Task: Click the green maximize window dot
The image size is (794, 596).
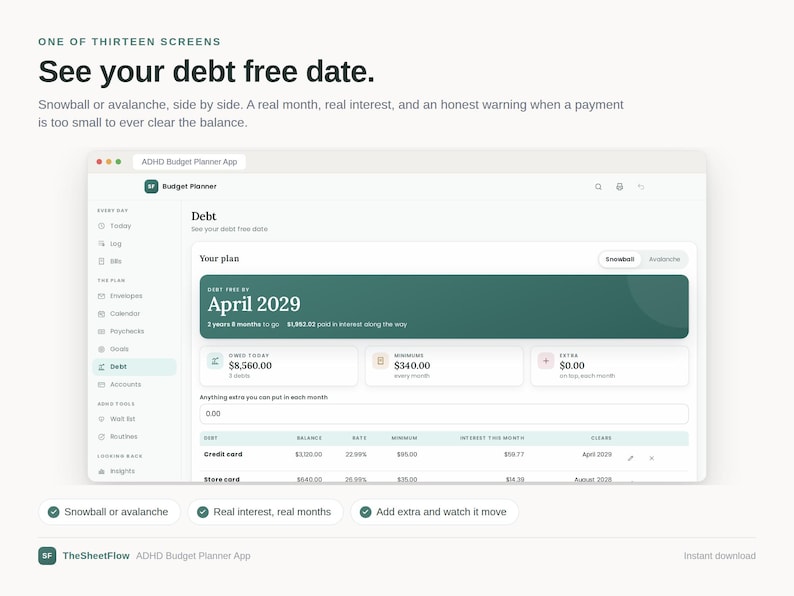Action: [x=118, y=162]
